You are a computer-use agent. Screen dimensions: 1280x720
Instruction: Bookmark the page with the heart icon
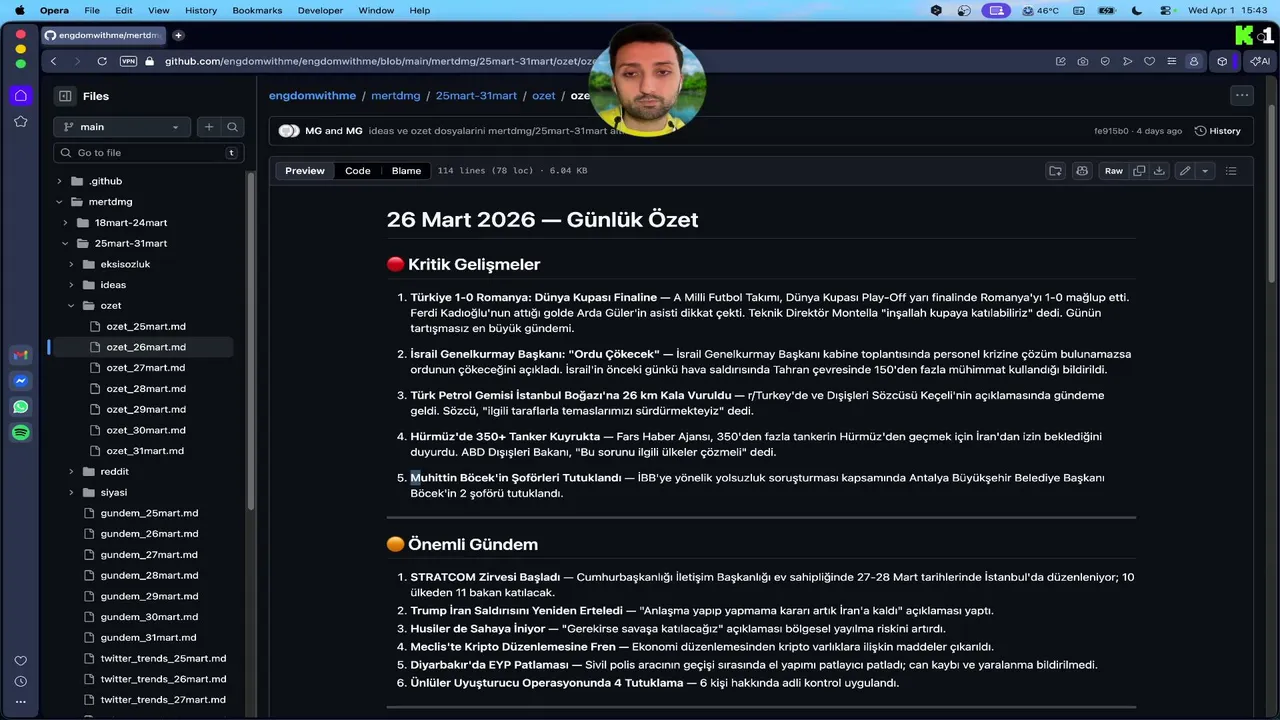tap(1149, 61)
